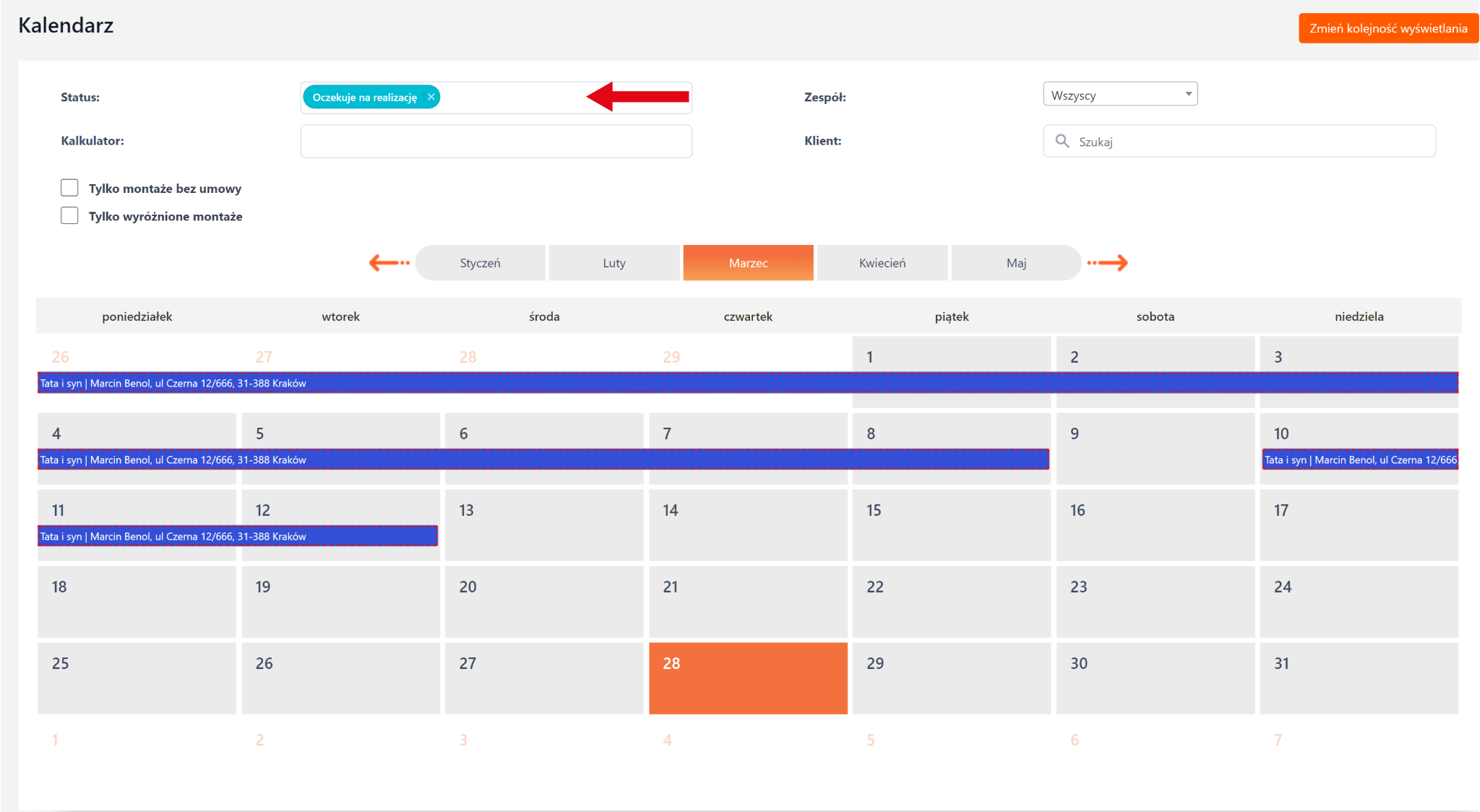Click the search magnifier icon in Klient field
1480x812 pixels.
click(x=1062, y=141)
